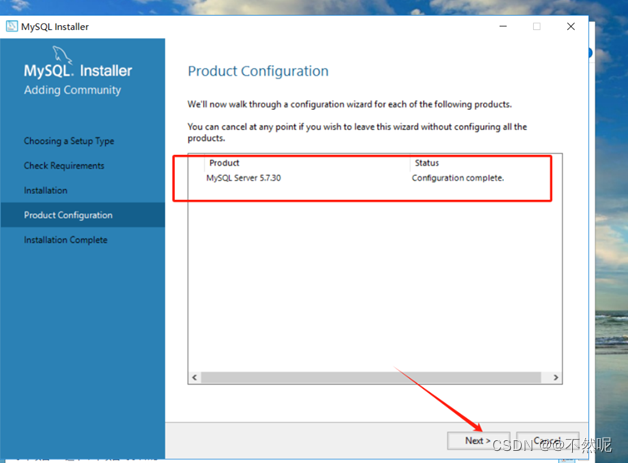Minimize the MySQL Installer window
This screenshot has height=463, width=628.
click(x=503, y=26)
